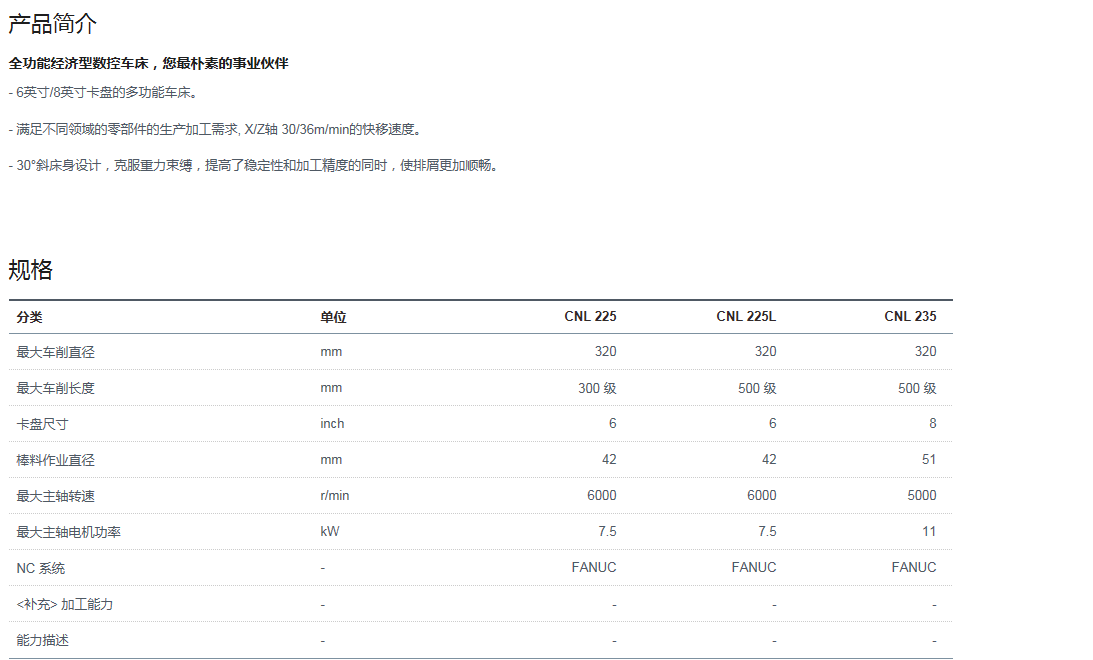Image resolution: width=1093 pixels, height=660 pixels.
Task: Click the mm unit in 最大车削直径 row
Action: tap(331, 352)
